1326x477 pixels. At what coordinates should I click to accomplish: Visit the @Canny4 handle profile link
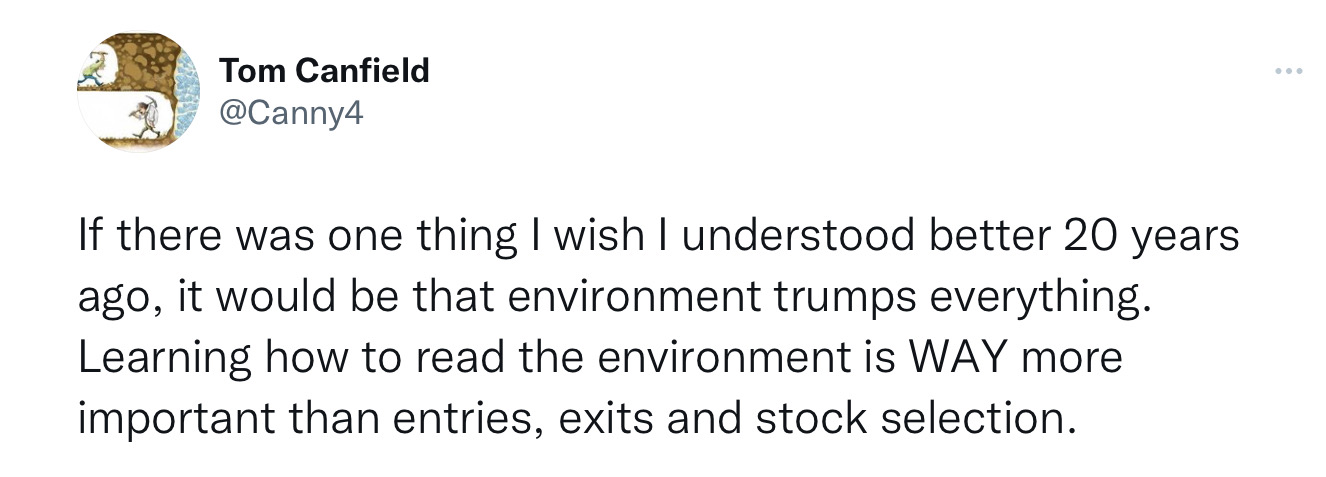coord(291,114)
